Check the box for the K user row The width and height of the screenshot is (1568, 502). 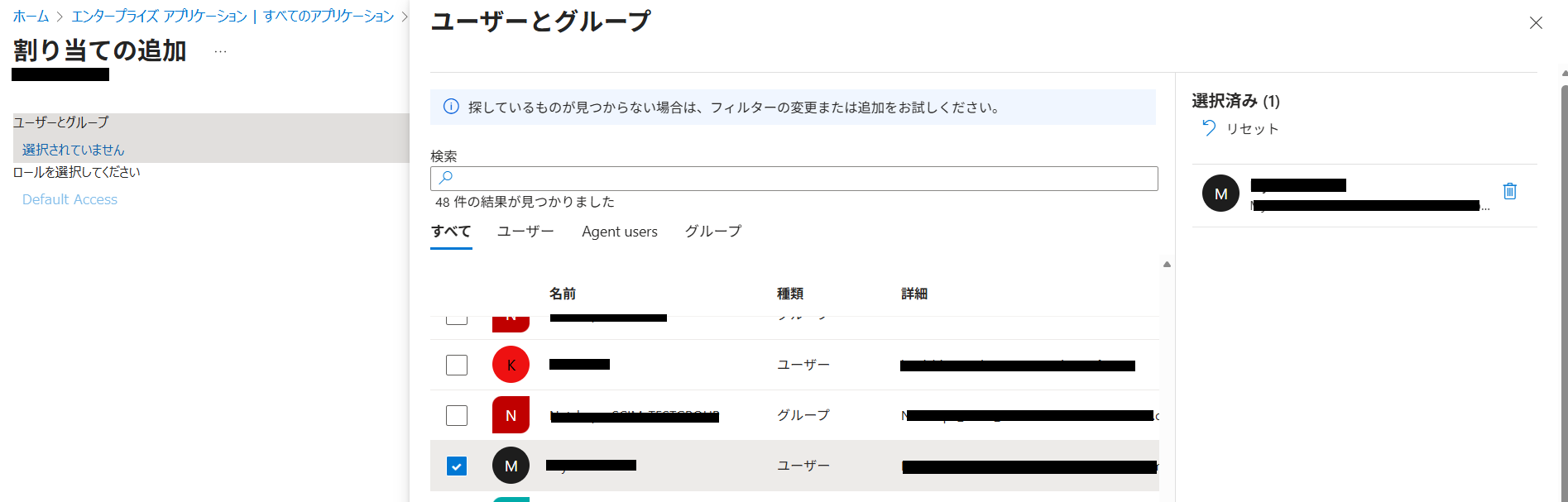pyautogui.click(x=457, y=365)
